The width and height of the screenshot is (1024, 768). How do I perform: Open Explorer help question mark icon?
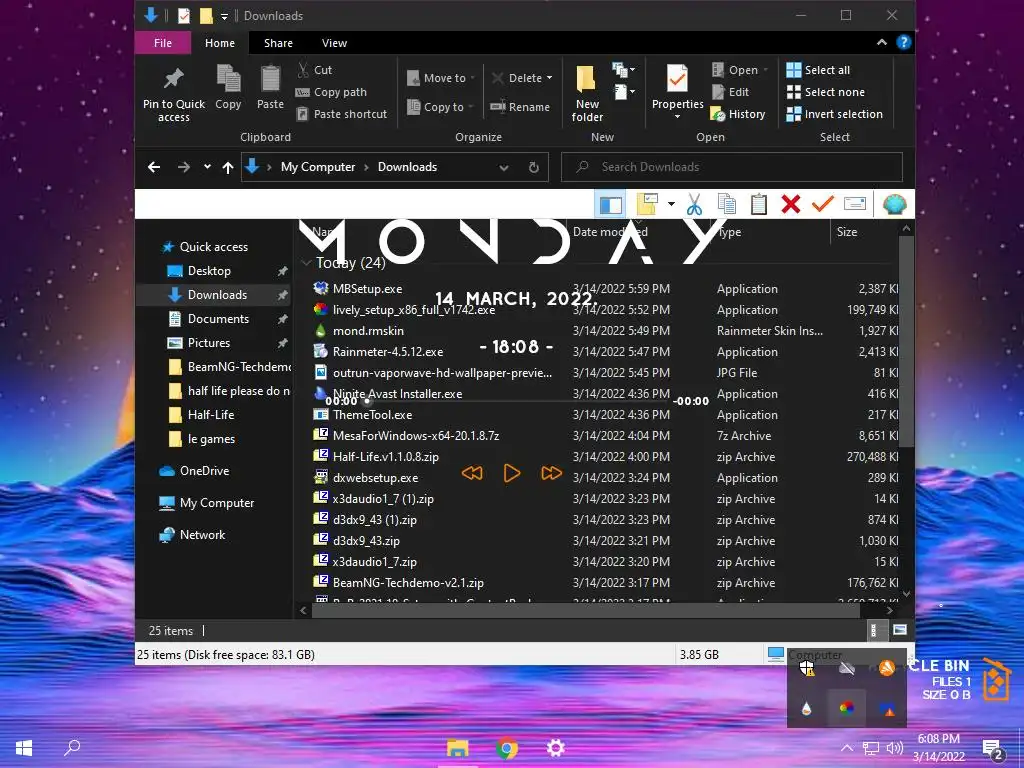tap(904, 42)
